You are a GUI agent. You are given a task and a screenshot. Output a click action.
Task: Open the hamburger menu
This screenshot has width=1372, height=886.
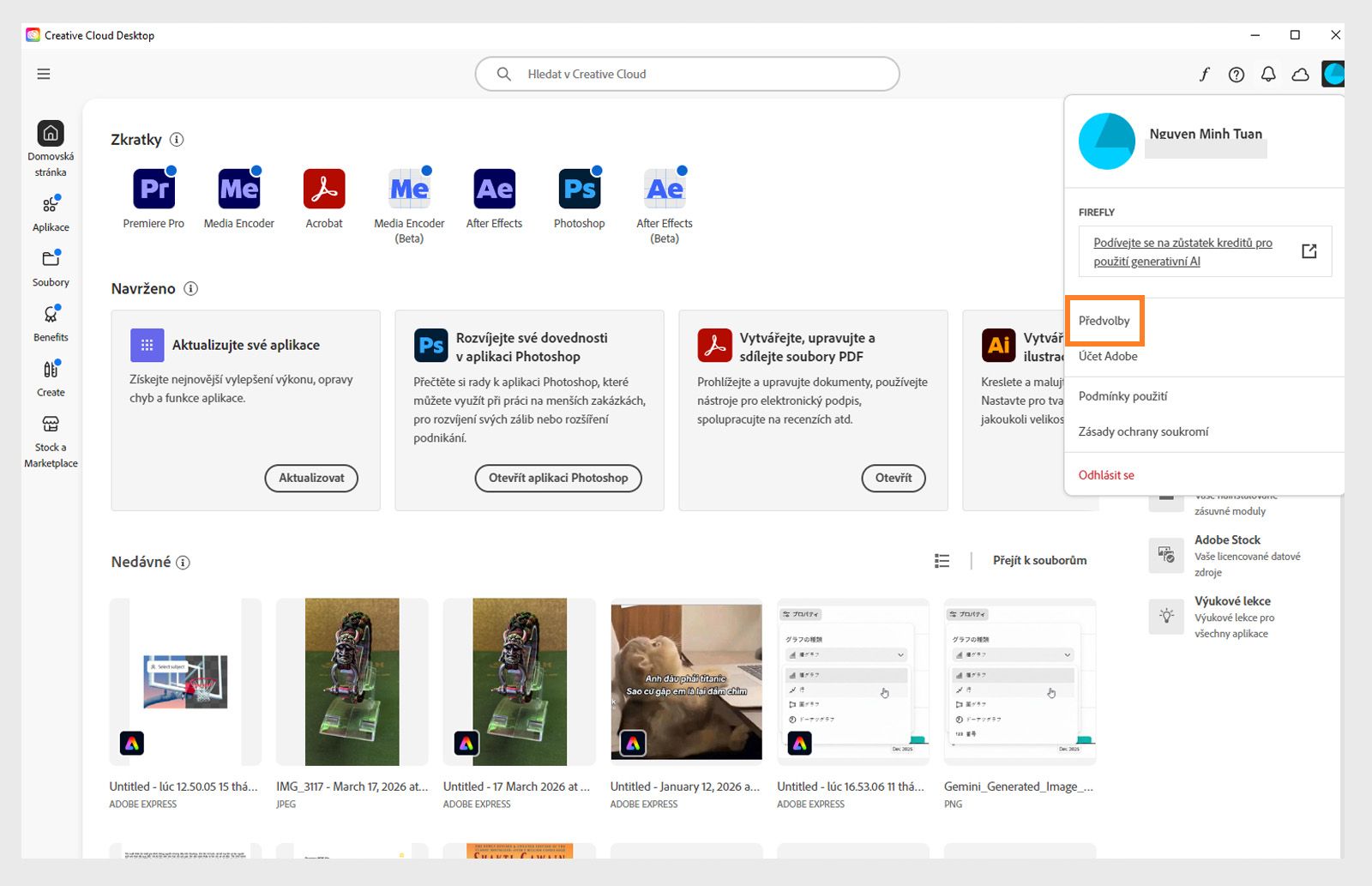point(43,74)
